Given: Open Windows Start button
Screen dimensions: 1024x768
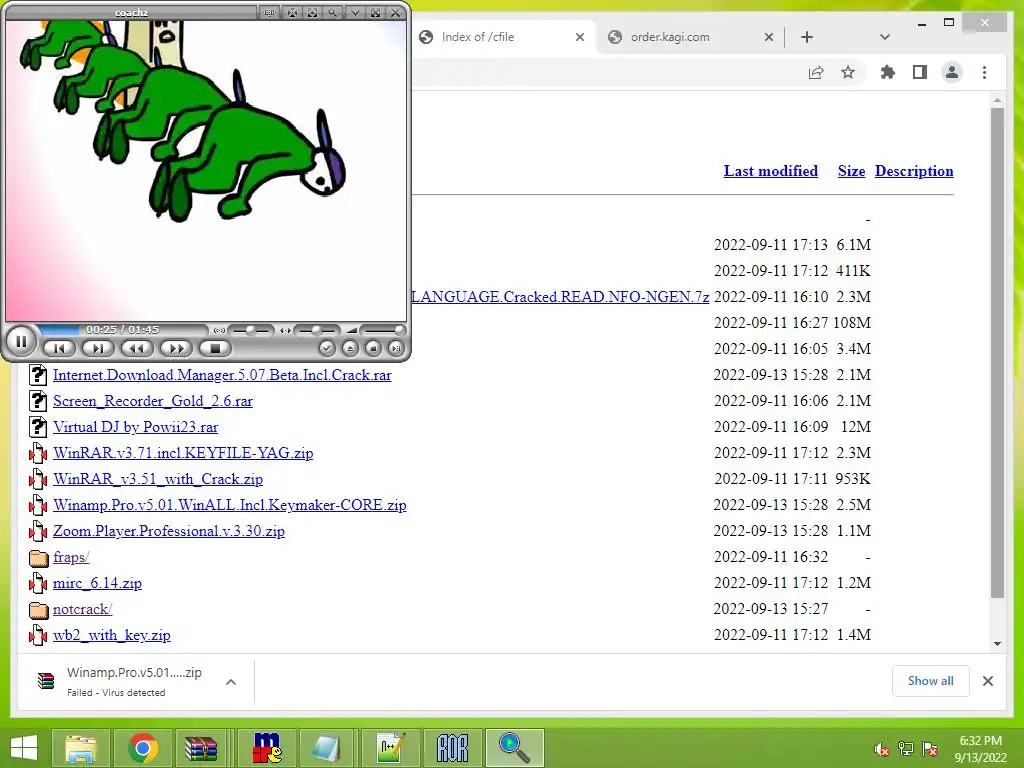Looking at the screenshot, I should [24, 748].
